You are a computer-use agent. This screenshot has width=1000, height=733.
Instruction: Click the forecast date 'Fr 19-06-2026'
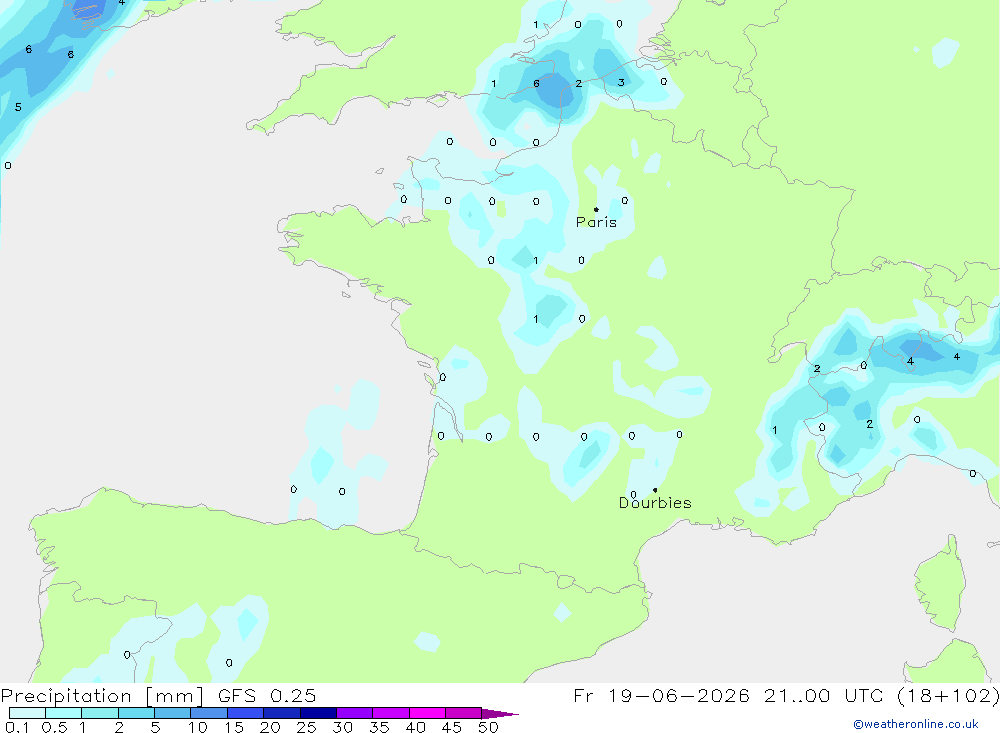coord(661,695)
